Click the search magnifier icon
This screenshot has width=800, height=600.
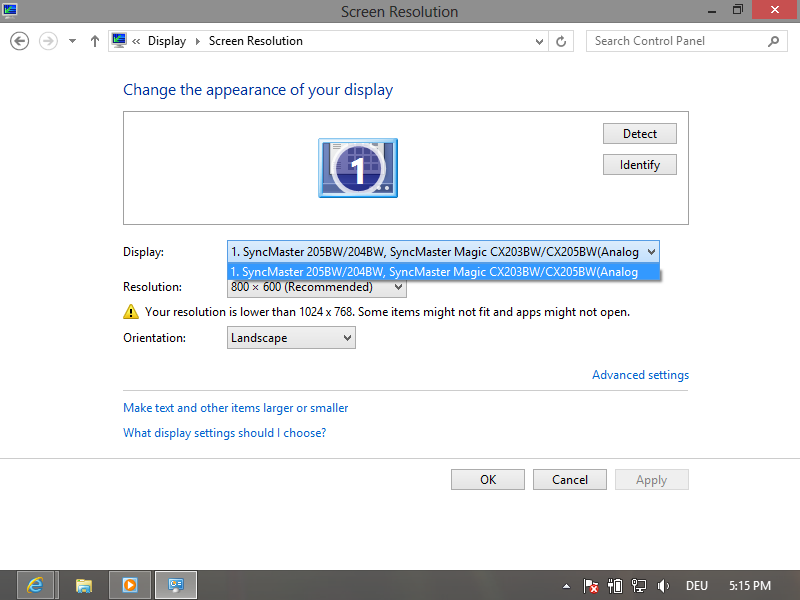[773, 41]
